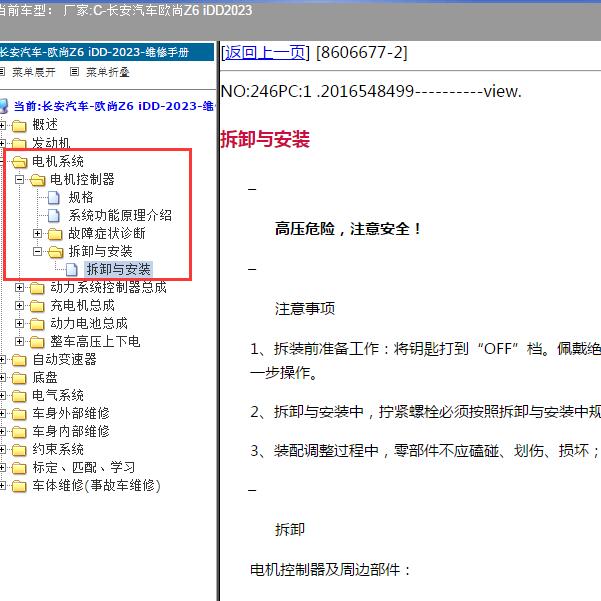This screenshot has width=601, height=601.
Task: Click the 动力电池总成 folder icon
Action: (37, 324)
